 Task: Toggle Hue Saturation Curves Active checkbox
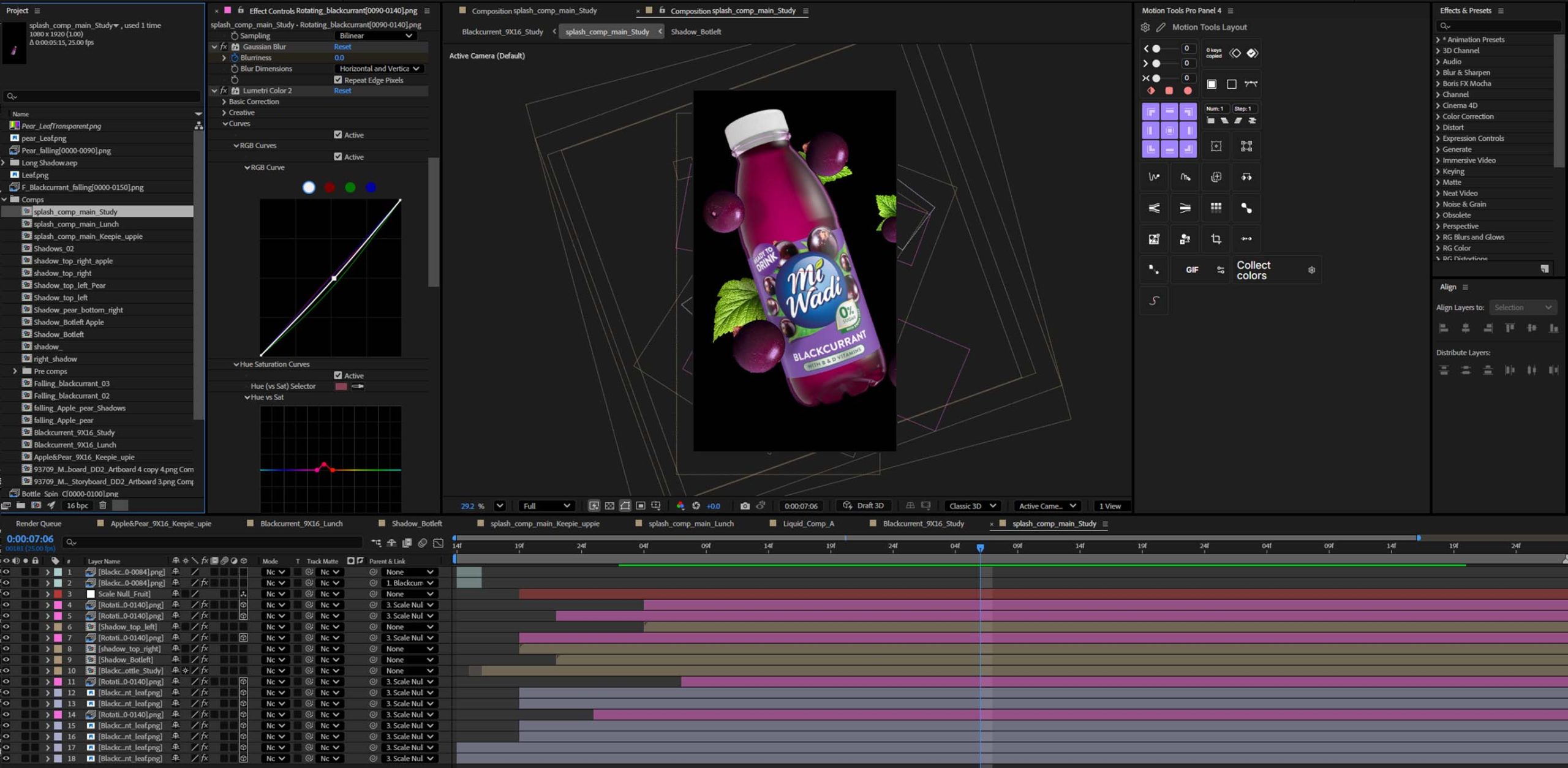click(x=337, y=375)
